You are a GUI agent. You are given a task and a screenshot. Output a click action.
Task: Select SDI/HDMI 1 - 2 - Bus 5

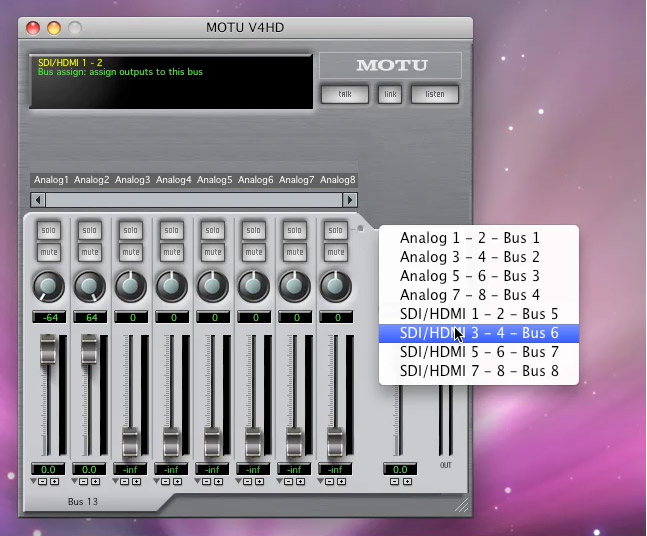[479, 314]
